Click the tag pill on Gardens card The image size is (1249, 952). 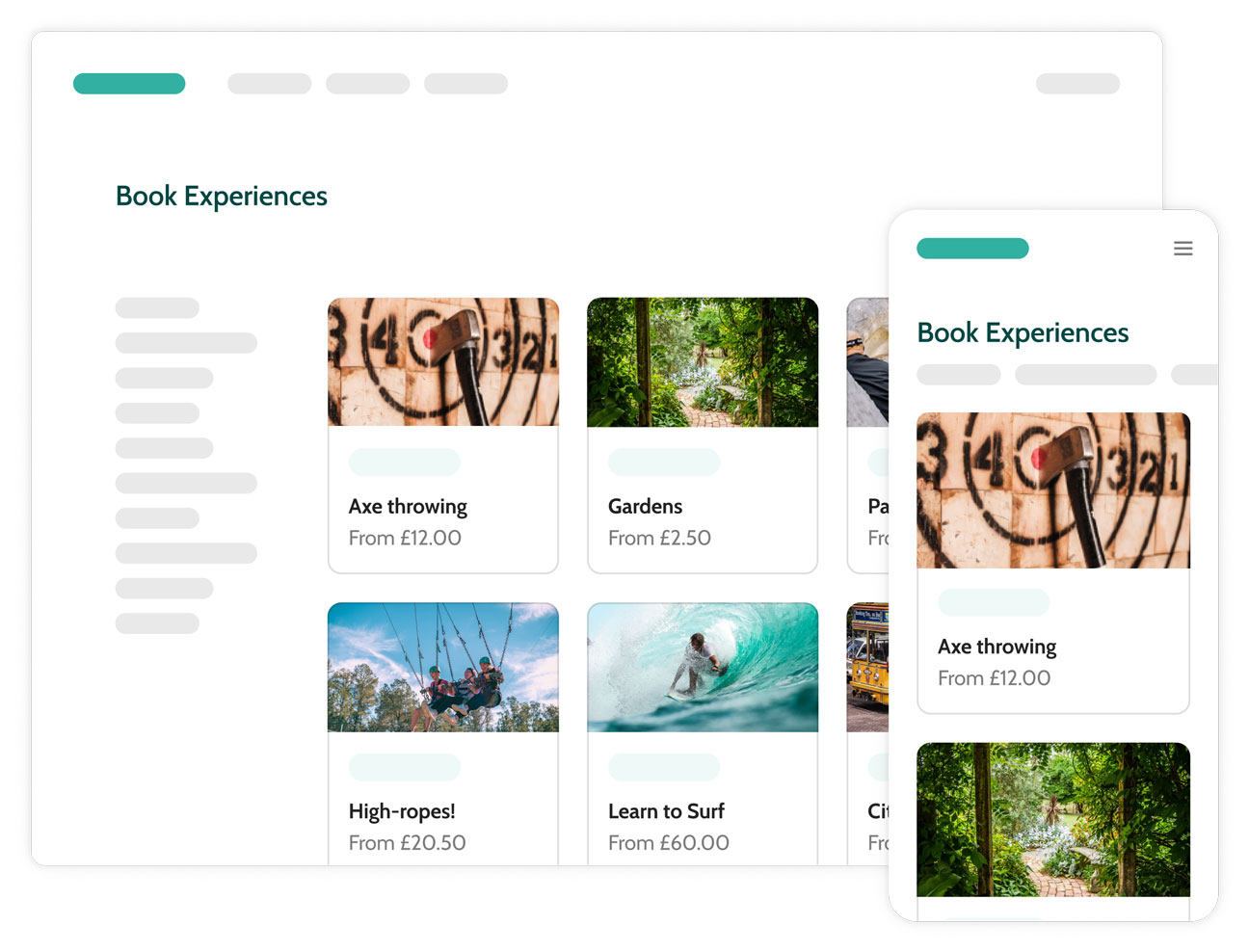(x=664, y=462)
